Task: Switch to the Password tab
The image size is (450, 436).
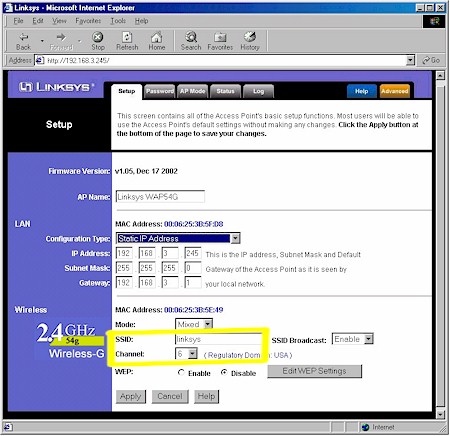Action: point(160,91)
